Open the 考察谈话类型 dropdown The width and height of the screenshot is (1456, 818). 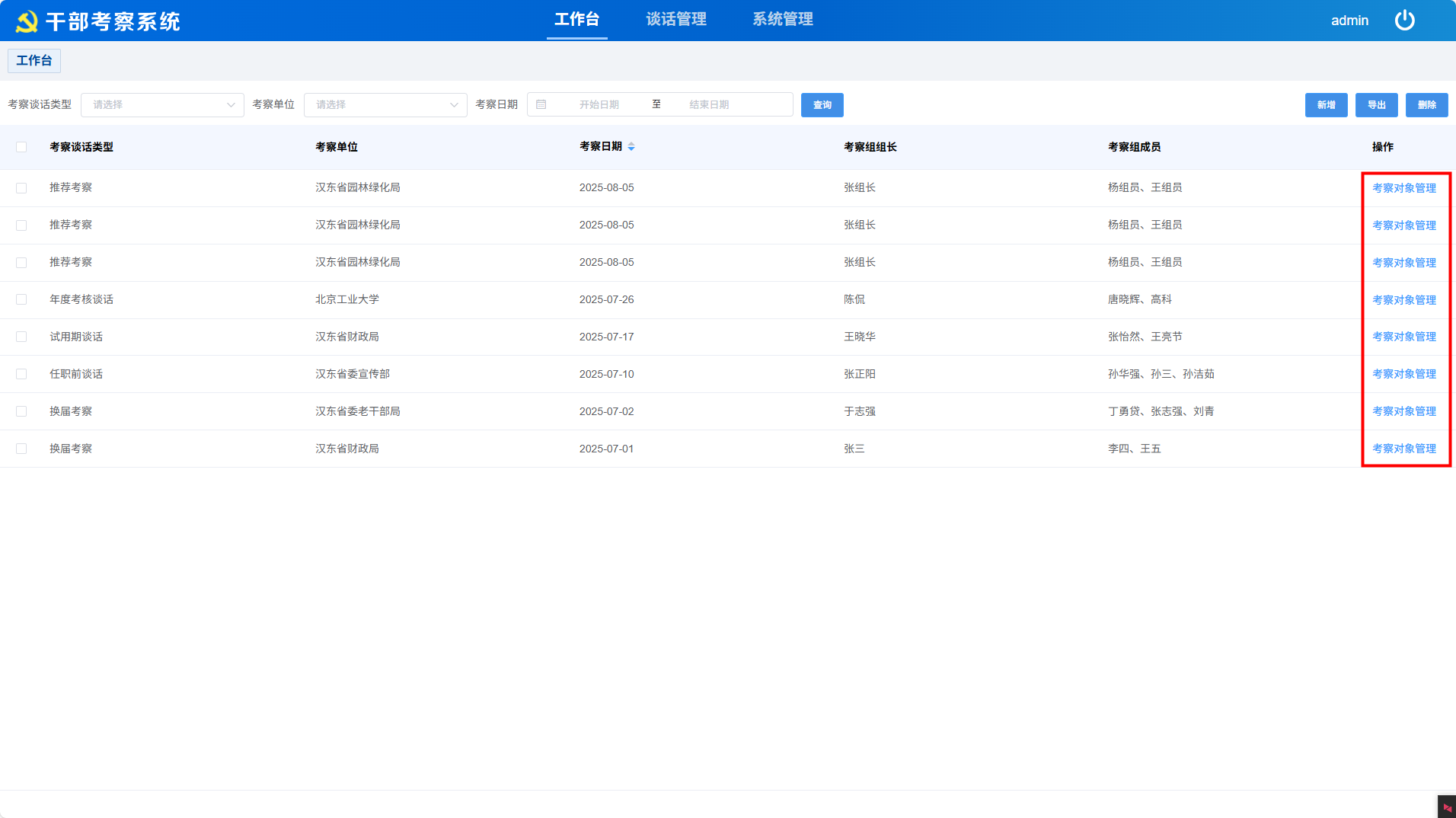coord(162,104)
